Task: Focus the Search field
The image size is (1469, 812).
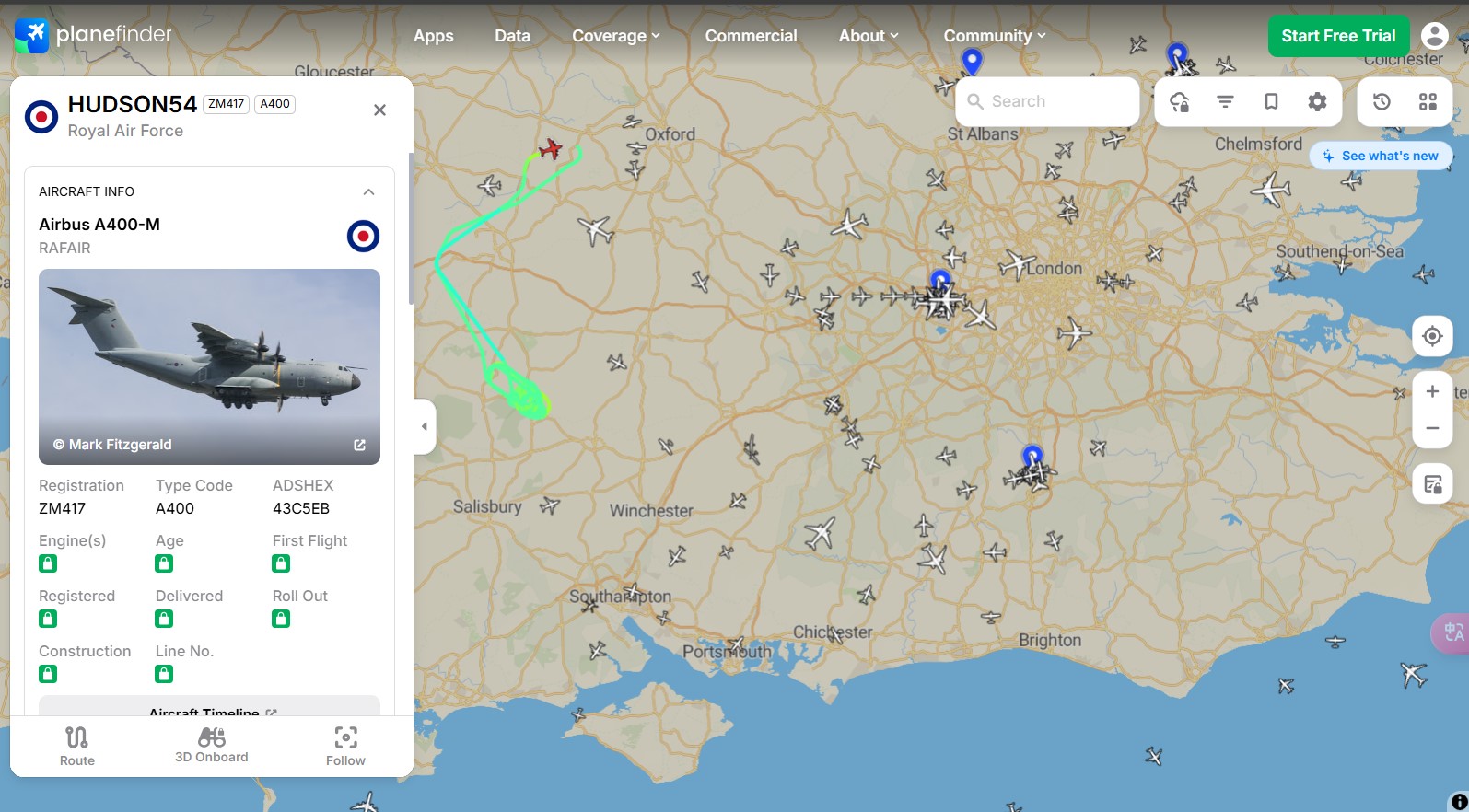Action: pyautogui.click(x=1048, y=101)
